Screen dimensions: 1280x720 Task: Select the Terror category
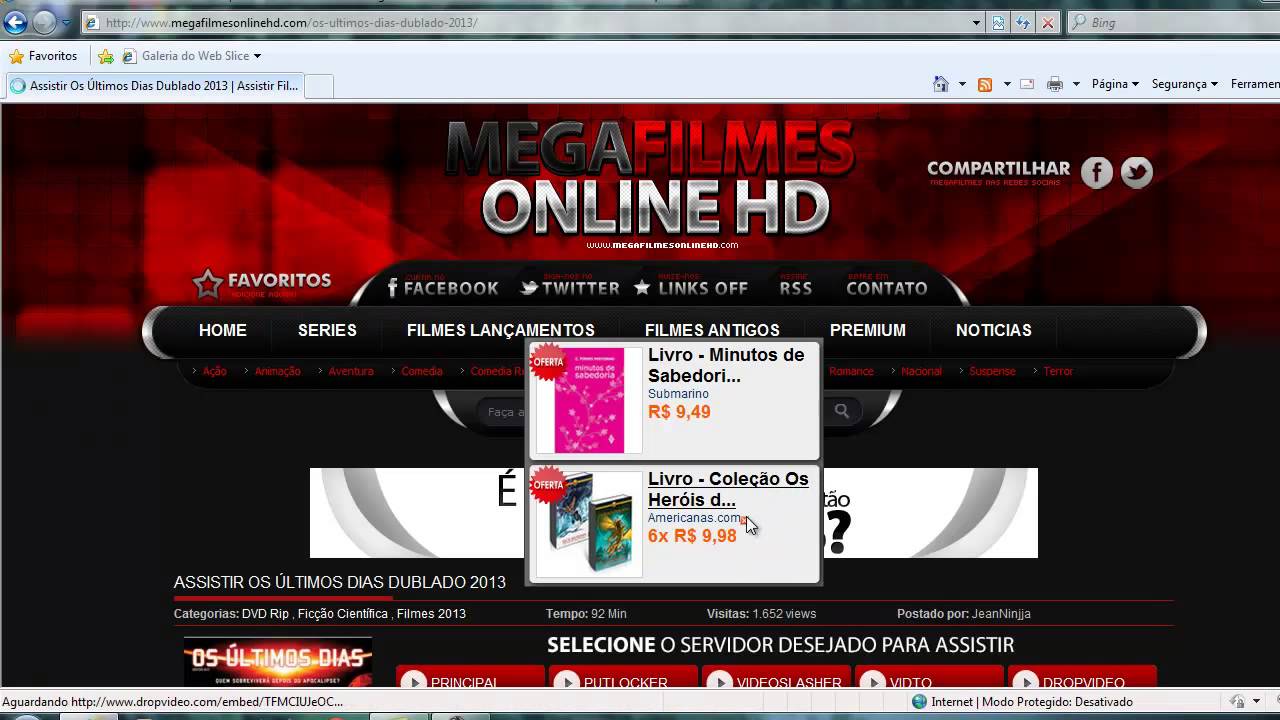tap(1058, 371)
